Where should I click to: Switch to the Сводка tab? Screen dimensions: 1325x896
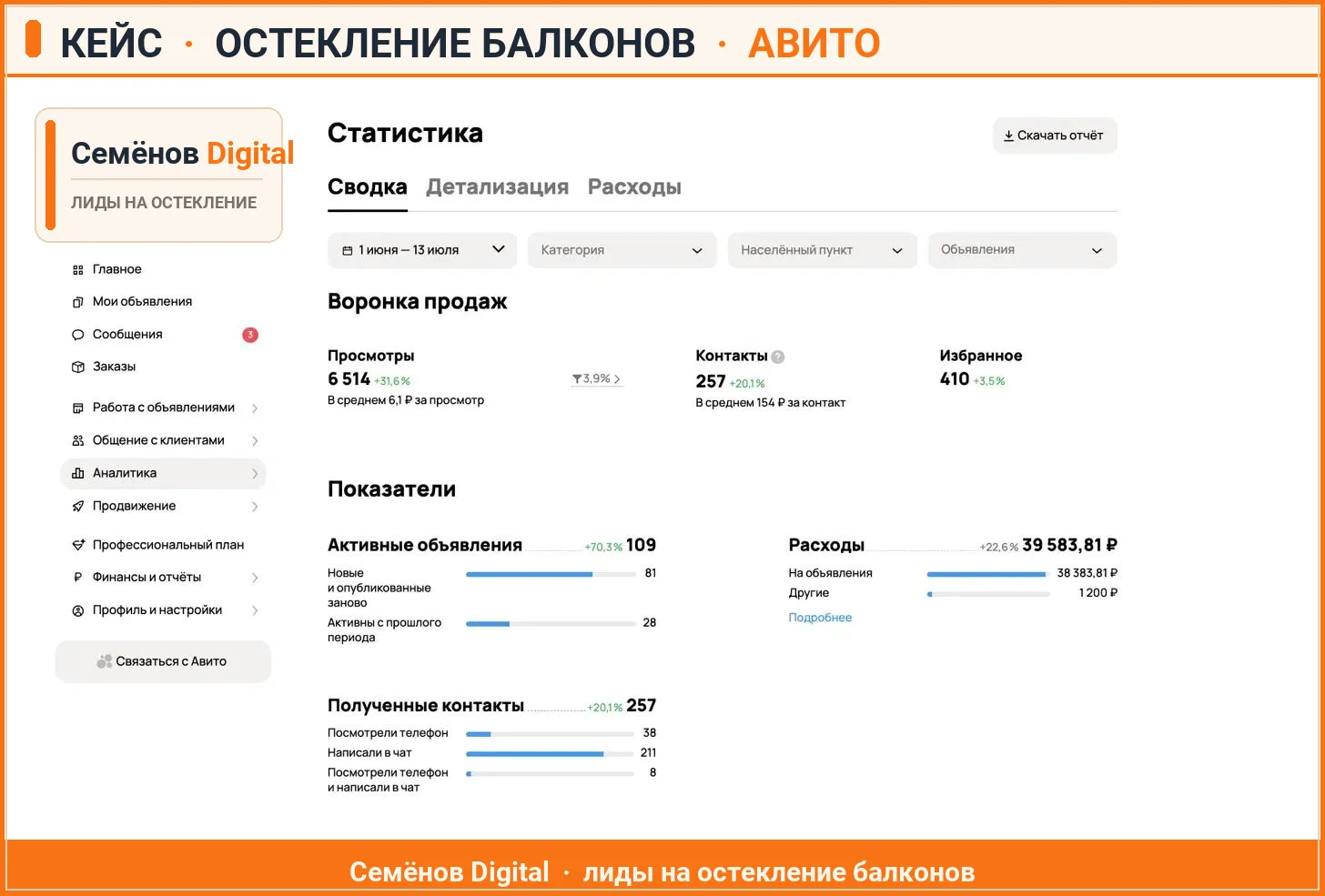[x=368, y=187]
